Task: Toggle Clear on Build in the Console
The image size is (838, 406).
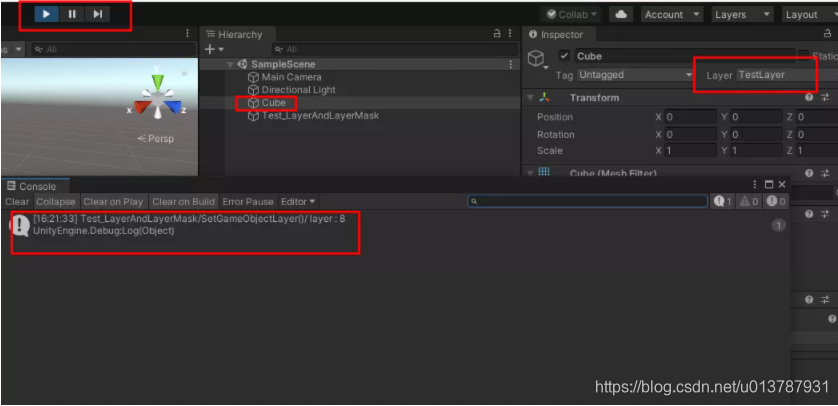Action: (x=183, y=201)
